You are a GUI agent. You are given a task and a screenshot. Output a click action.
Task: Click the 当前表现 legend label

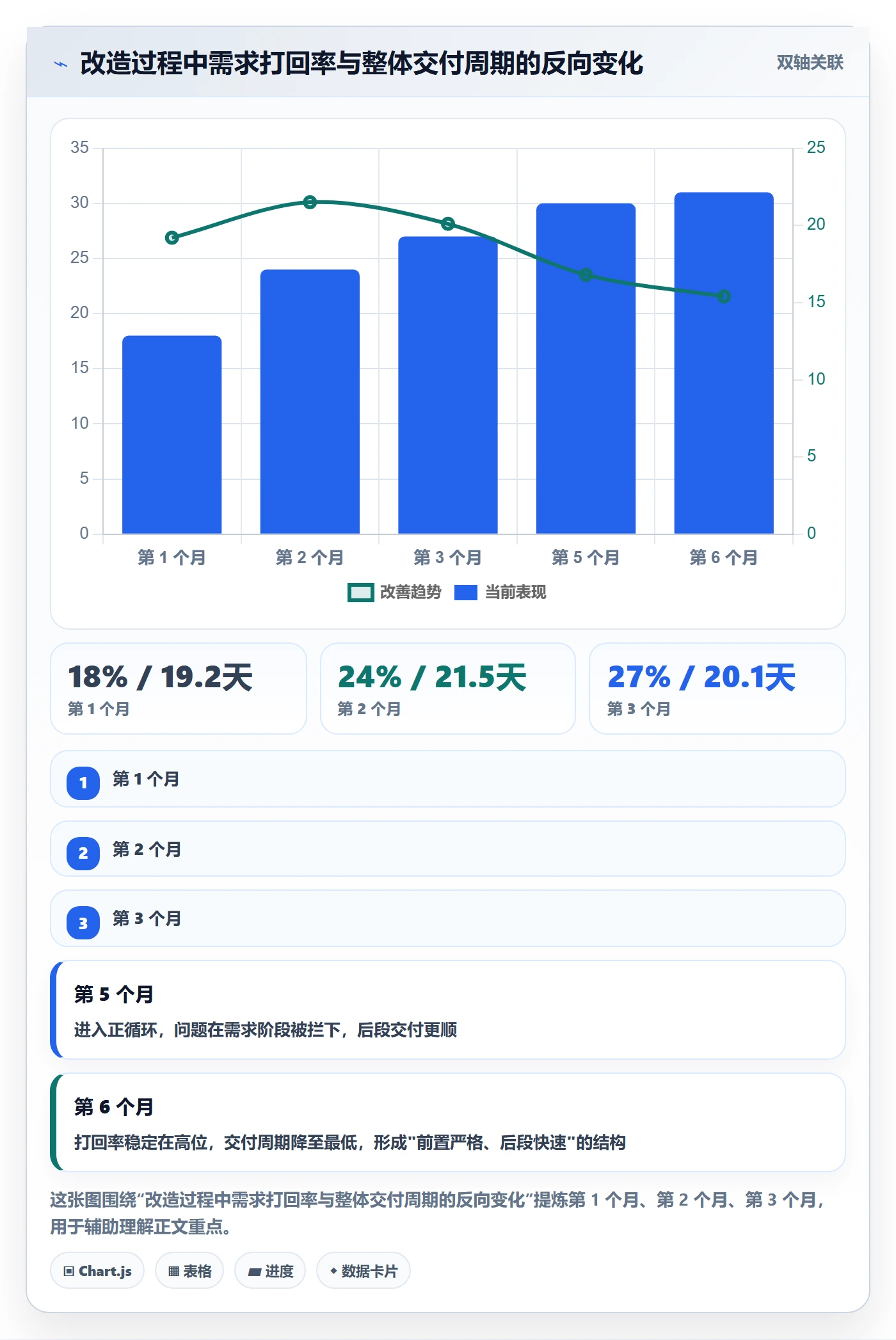[x=516, y=593]
